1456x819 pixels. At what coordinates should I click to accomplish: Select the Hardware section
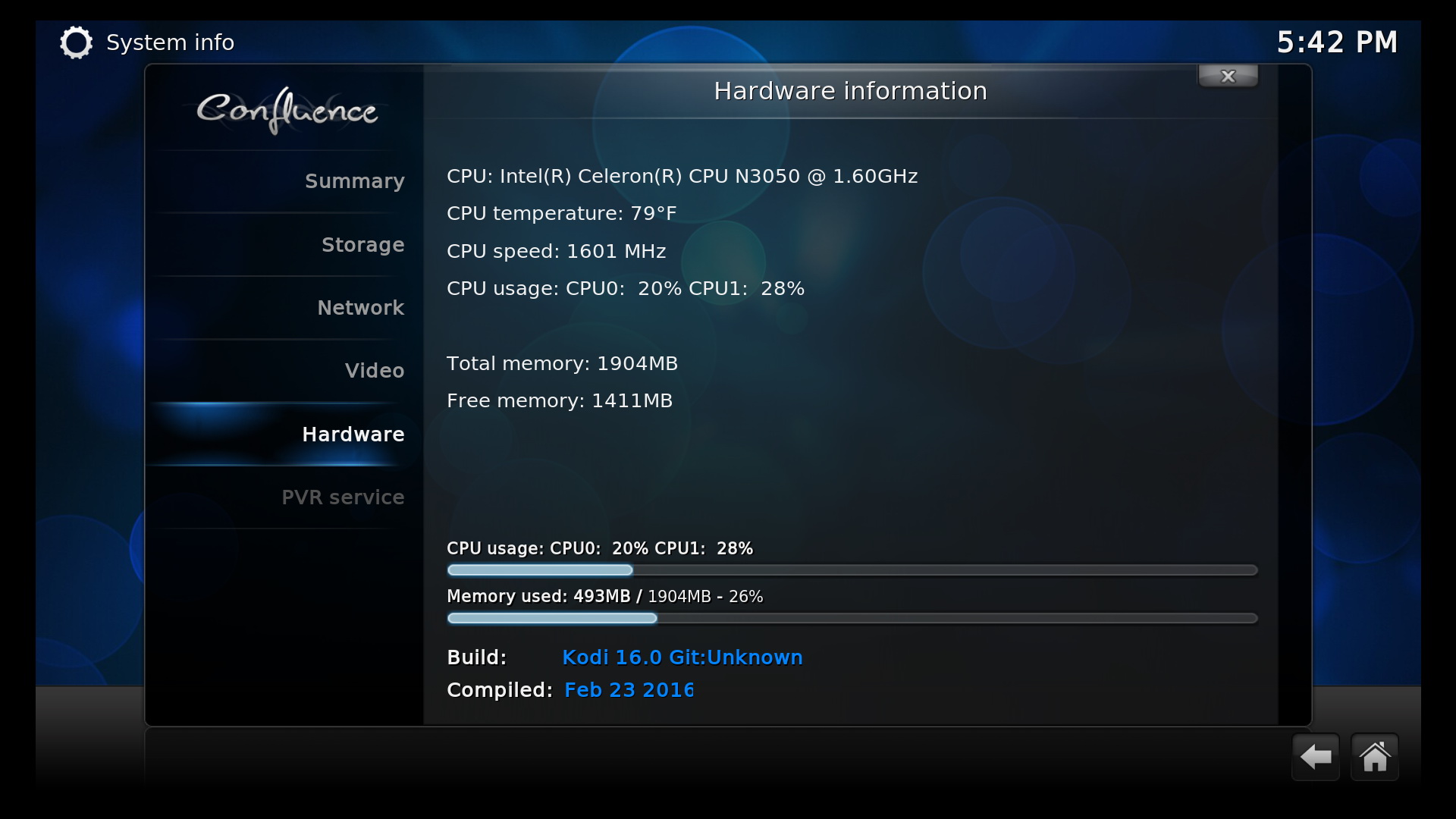pyautogui.click(x=284, y=434)
